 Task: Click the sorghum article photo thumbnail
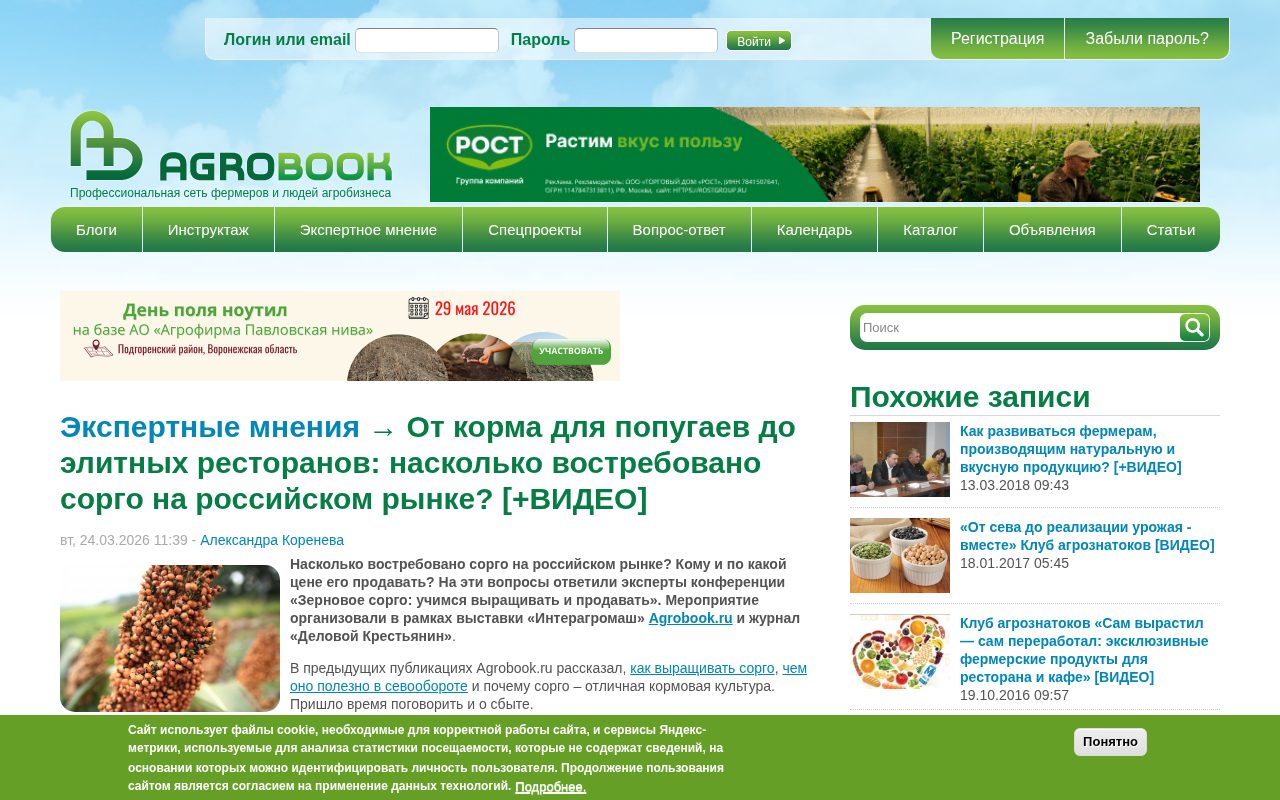[170, 637]
